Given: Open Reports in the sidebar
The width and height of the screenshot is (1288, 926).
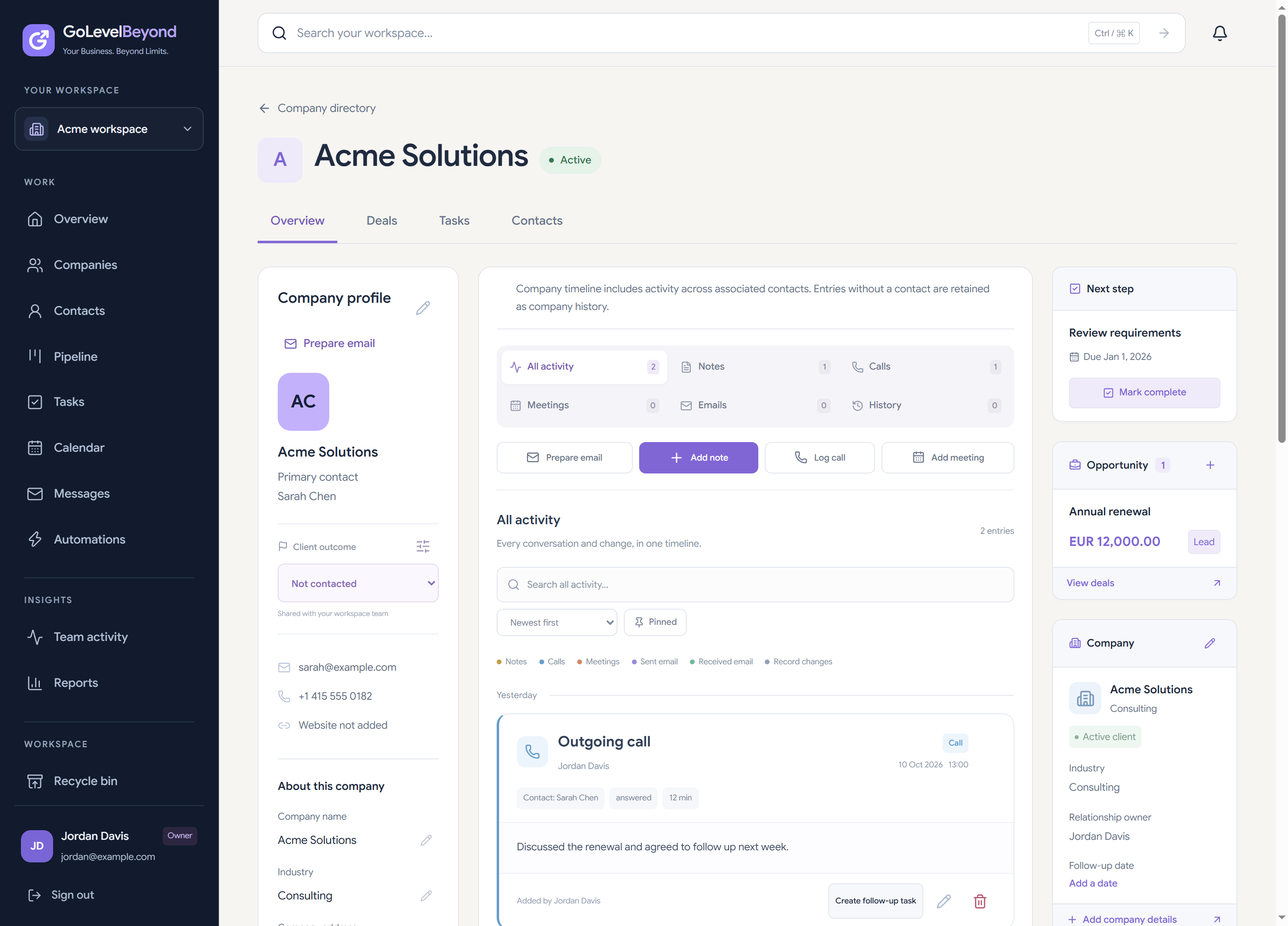Looking at the screenshot, I should 109,683.
